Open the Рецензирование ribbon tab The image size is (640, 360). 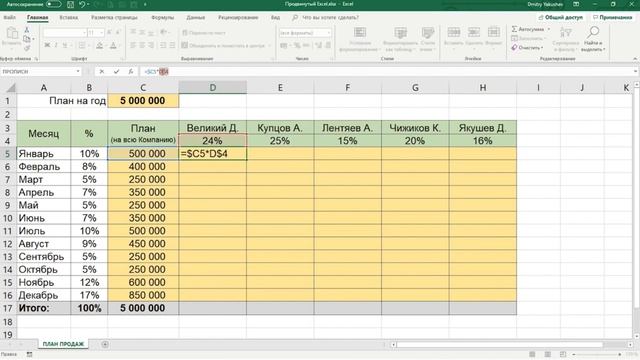(x=238, y=18)
